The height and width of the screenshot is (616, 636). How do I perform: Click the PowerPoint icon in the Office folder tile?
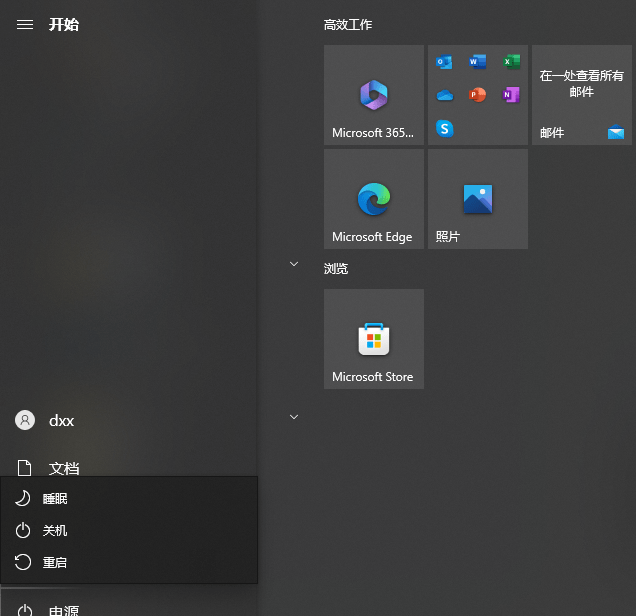(x=477, y=95)
